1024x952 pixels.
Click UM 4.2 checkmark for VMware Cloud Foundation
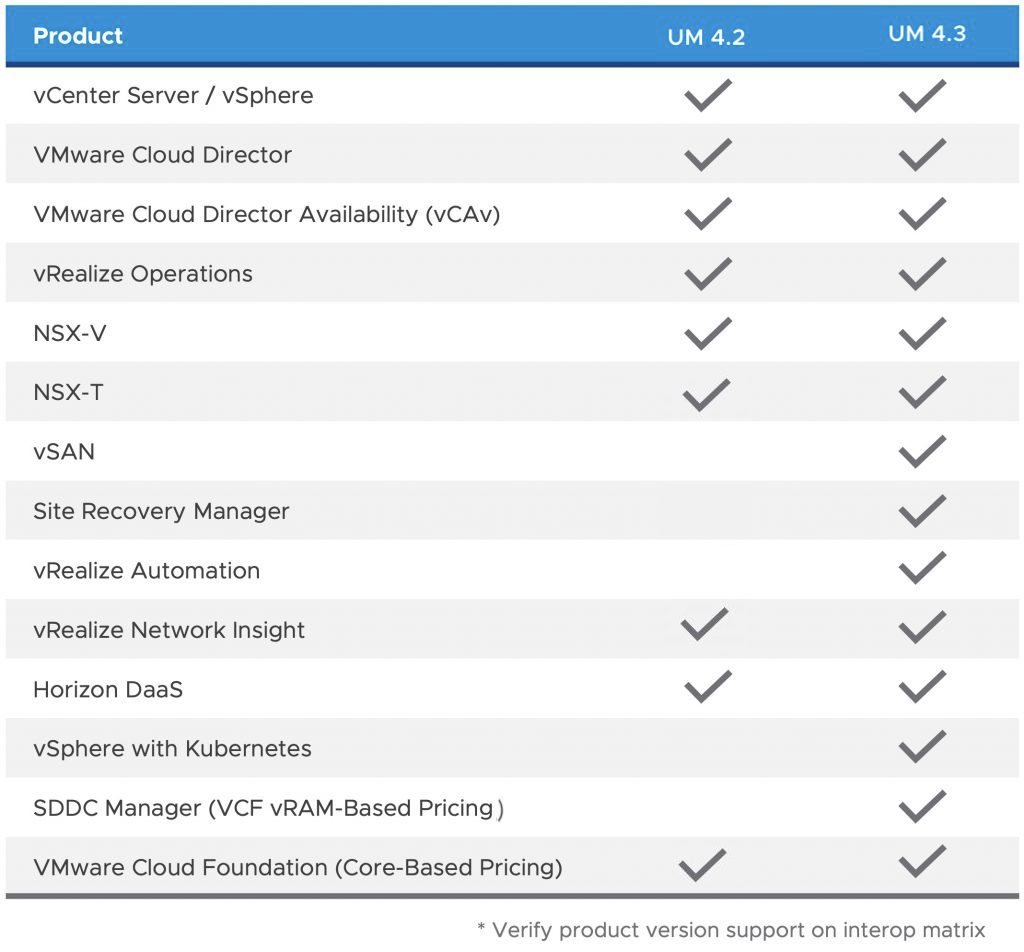pos(703,865)
